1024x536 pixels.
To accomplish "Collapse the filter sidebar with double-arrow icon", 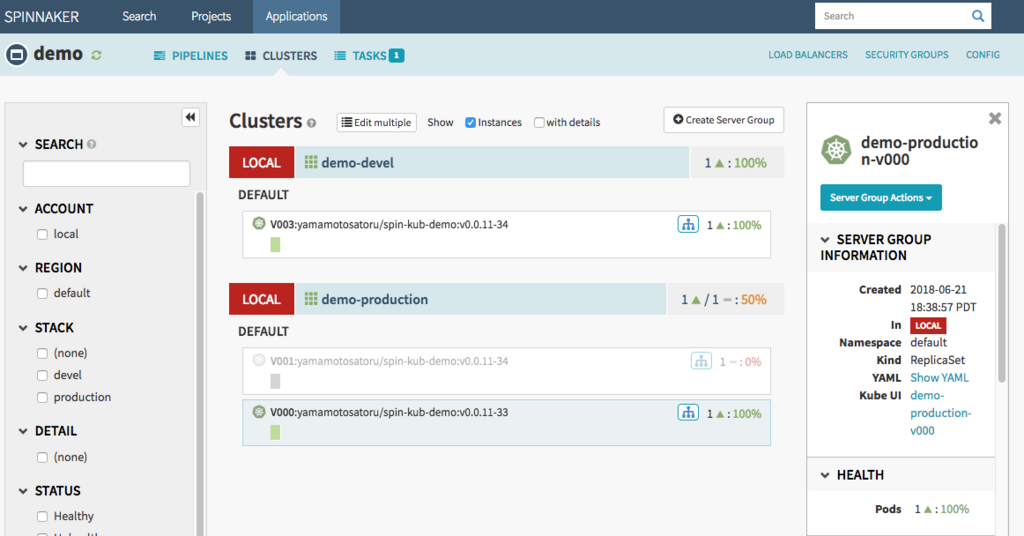I will click(190, 118).
